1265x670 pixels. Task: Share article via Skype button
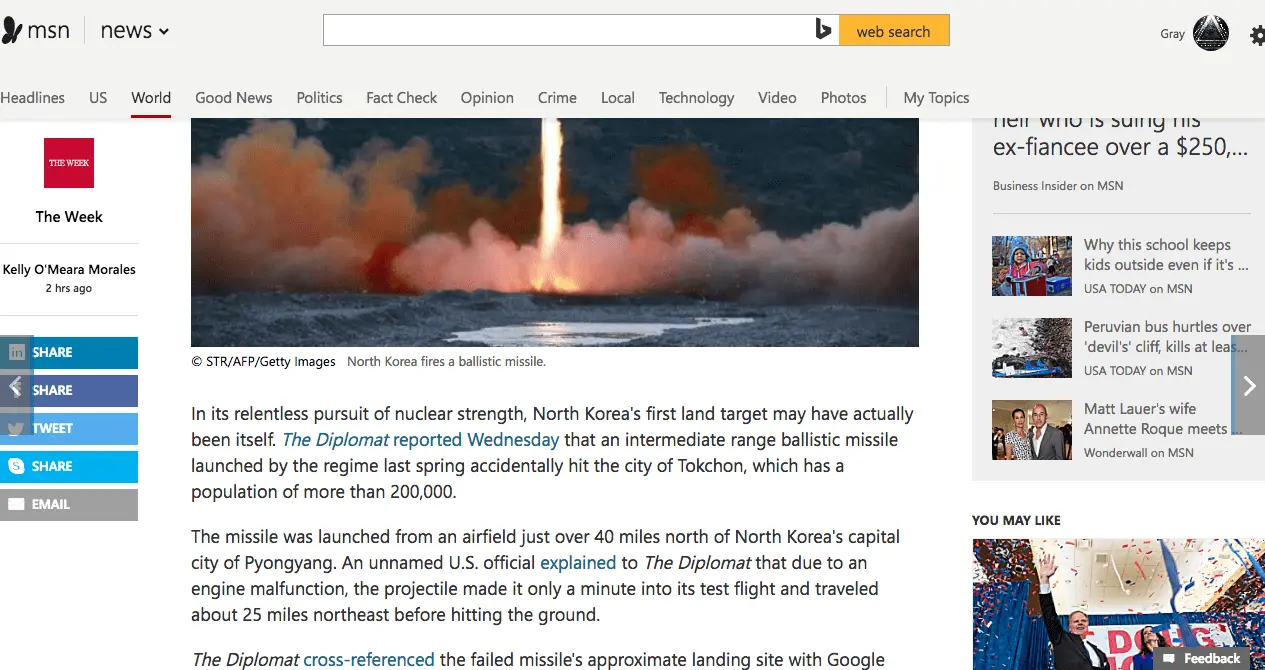(69, 466)
